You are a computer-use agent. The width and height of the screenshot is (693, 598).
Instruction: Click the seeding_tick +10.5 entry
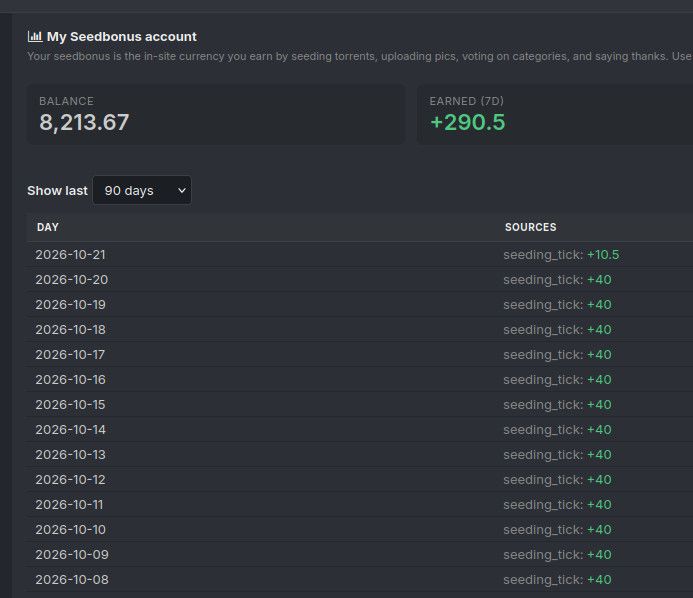561,255
